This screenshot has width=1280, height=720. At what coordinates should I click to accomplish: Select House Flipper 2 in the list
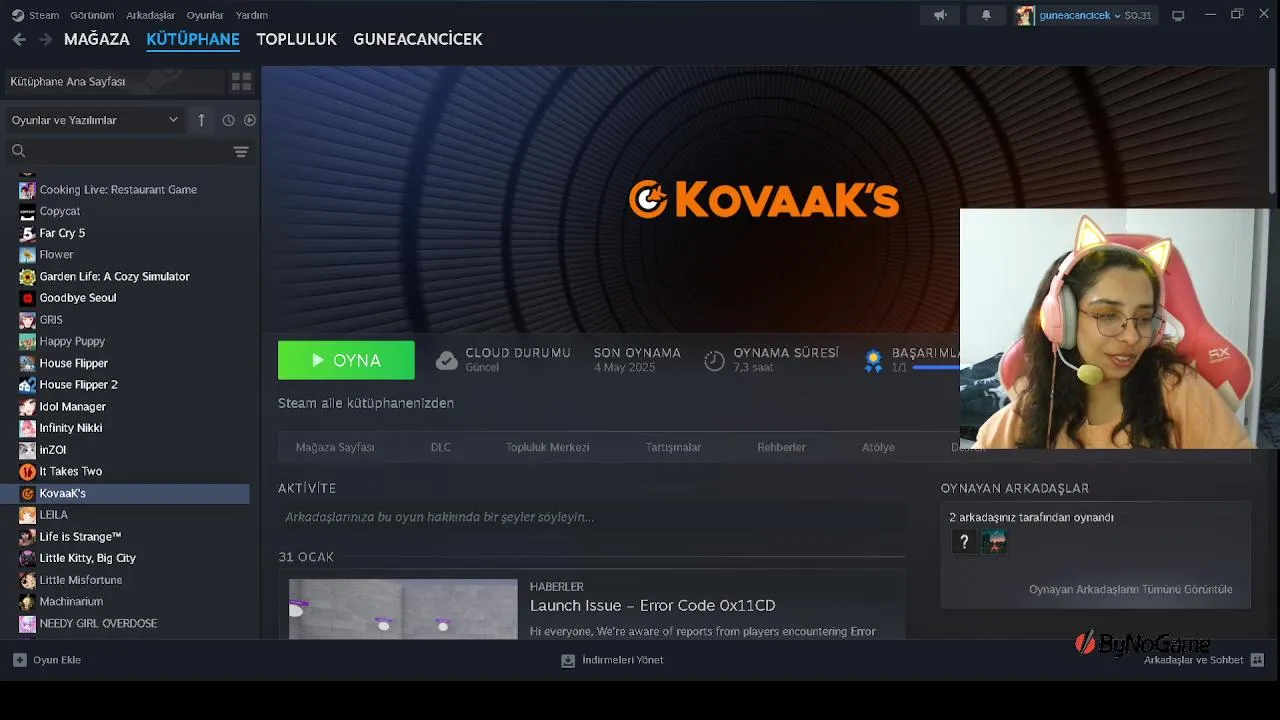click(78, 385)
